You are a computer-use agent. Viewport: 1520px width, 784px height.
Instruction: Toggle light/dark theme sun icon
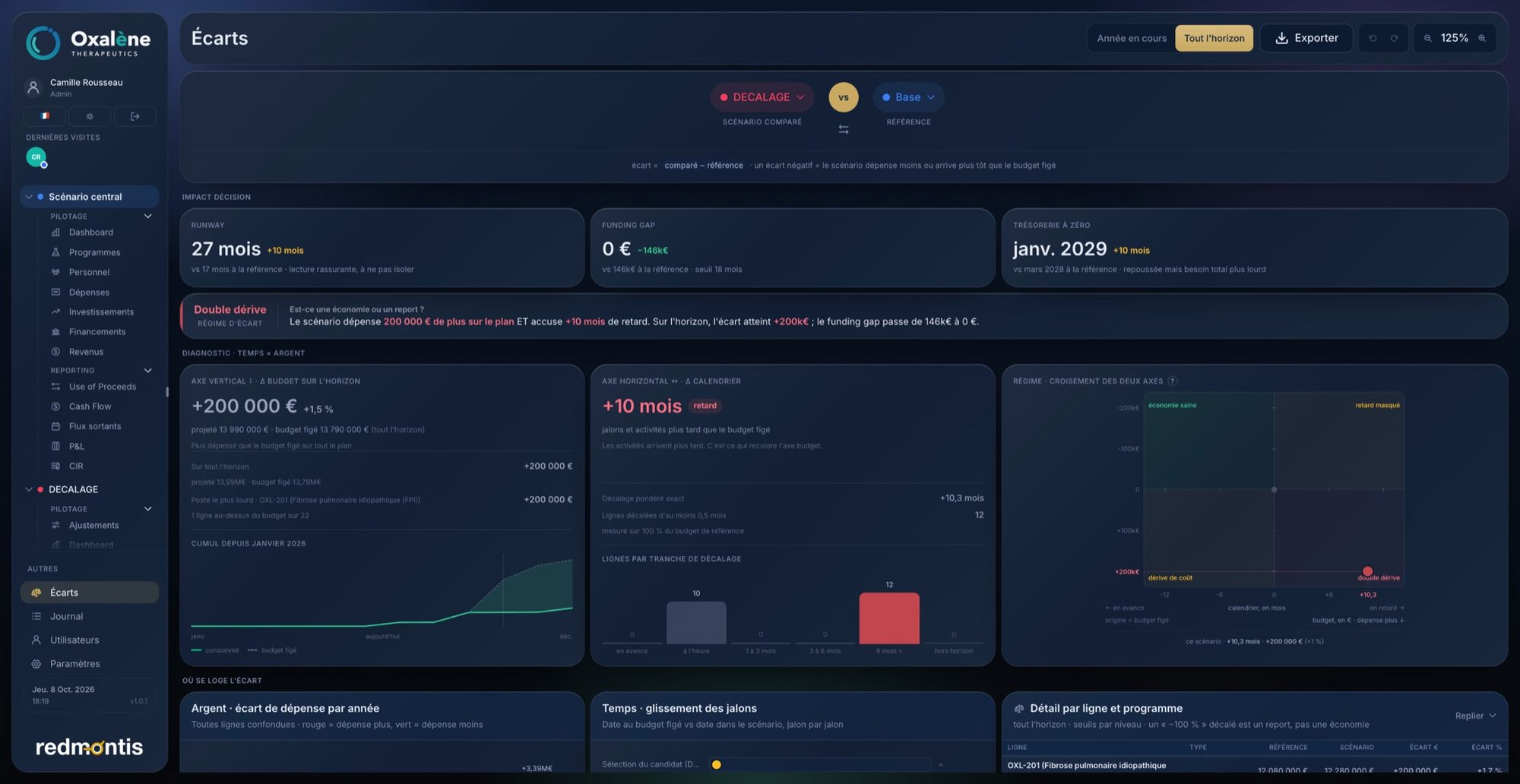pyautogui.click(x=90, y=116)
